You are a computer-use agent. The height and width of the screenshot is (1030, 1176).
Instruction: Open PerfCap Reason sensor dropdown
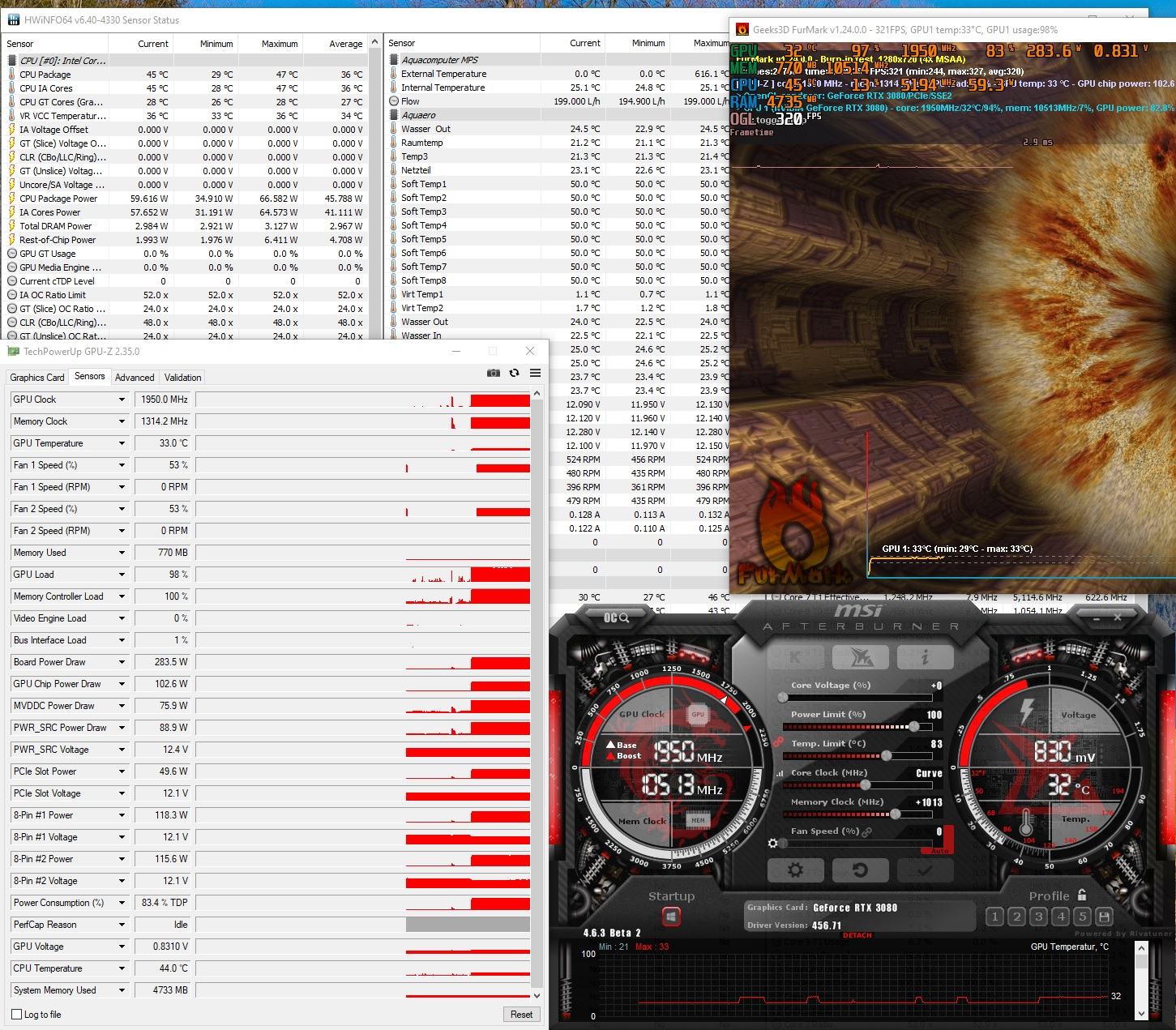(122, 925)
